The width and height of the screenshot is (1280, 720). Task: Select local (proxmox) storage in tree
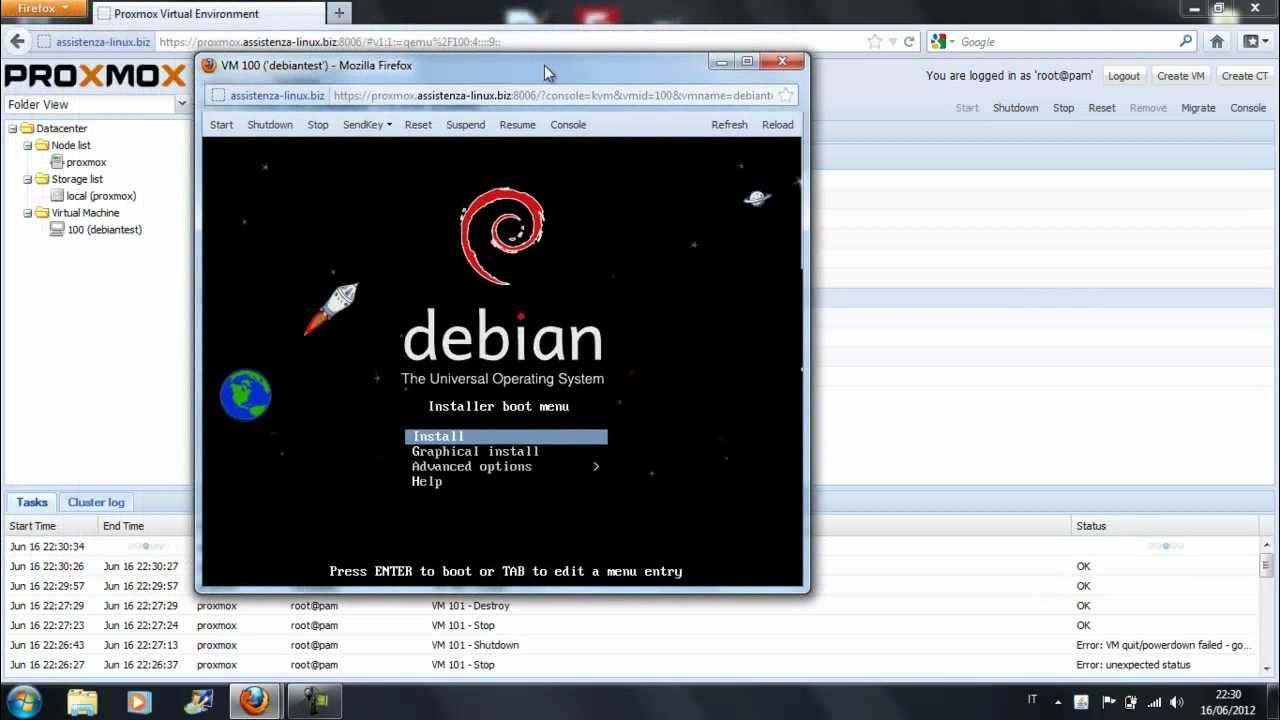tap(93, 196)
